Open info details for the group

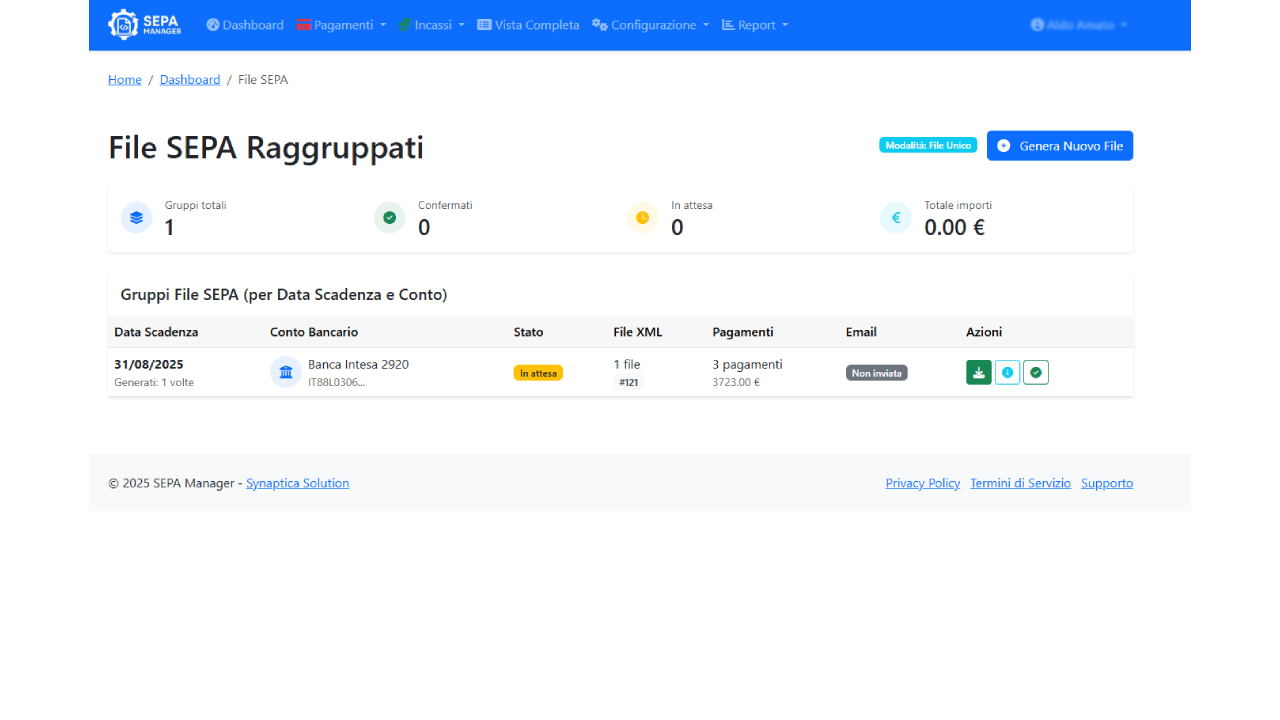point(1007,372)
